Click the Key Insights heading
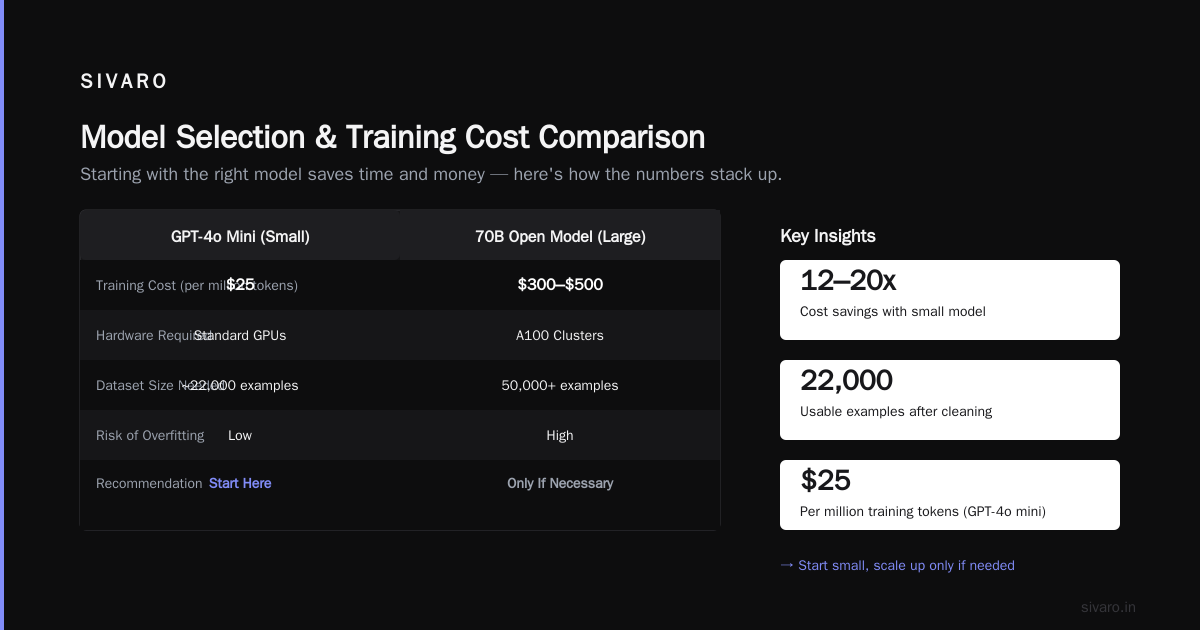The image size is (1200, 630). [828, 236]
